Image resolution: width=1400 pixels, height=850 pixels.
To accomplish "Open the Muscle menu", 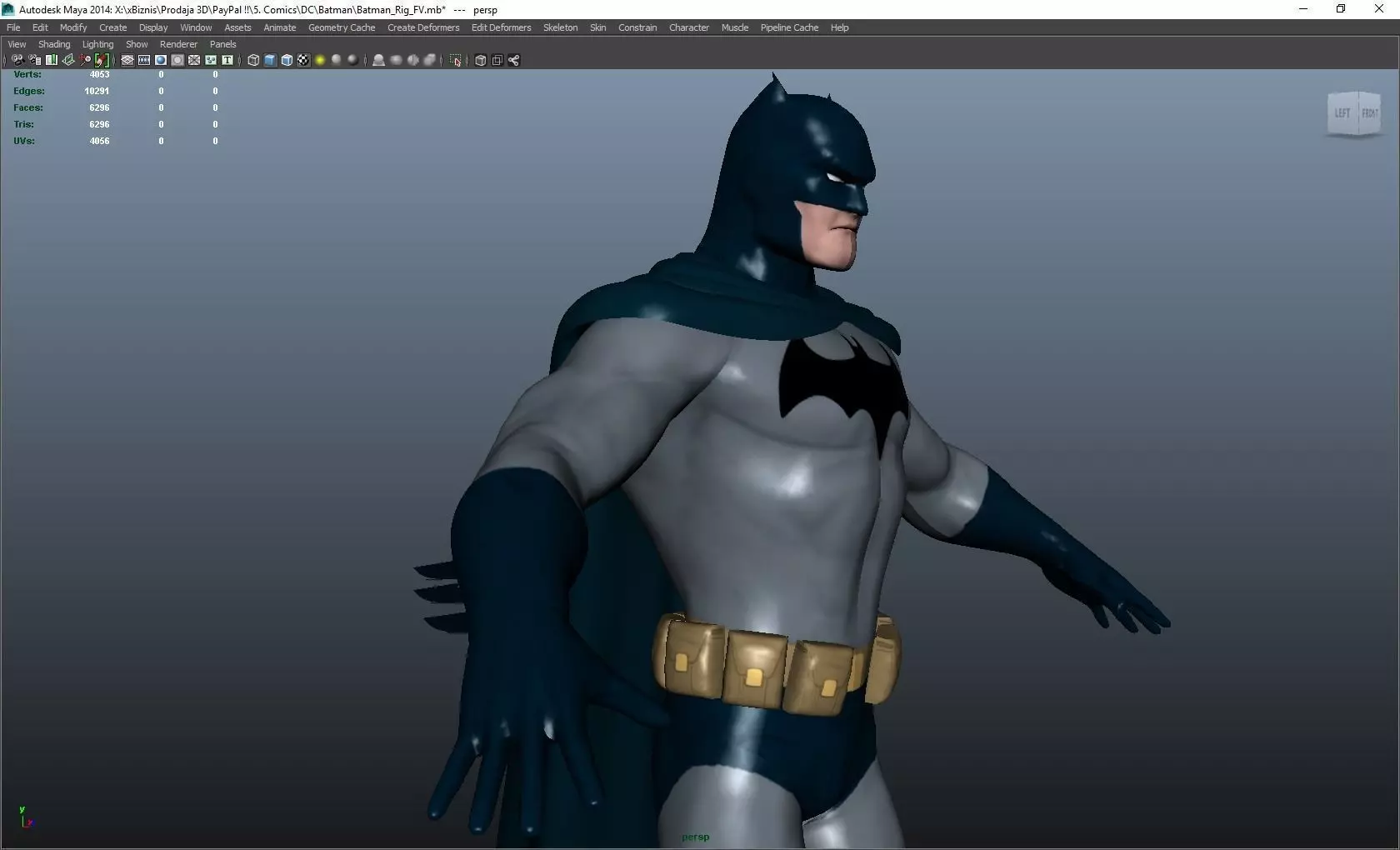I will (735, 27).
